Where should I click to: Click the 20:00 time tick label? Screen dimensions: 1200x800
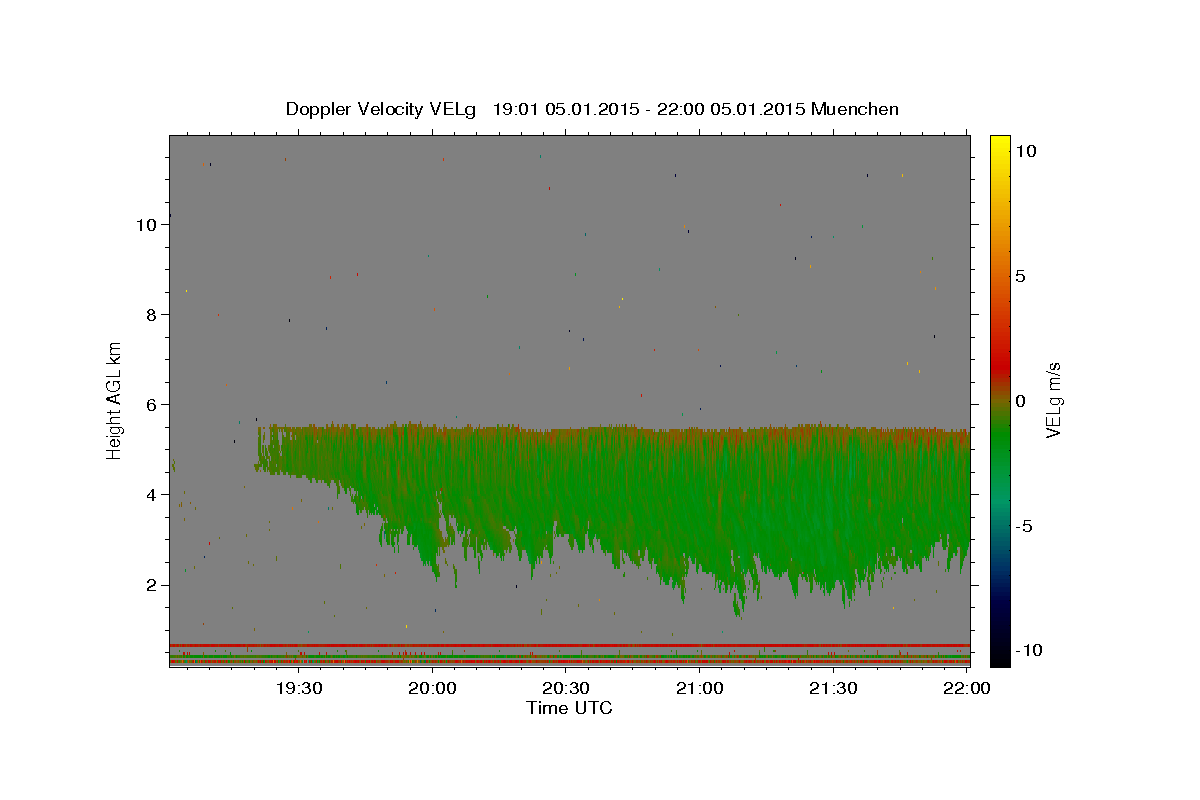(x=433, y=688)
